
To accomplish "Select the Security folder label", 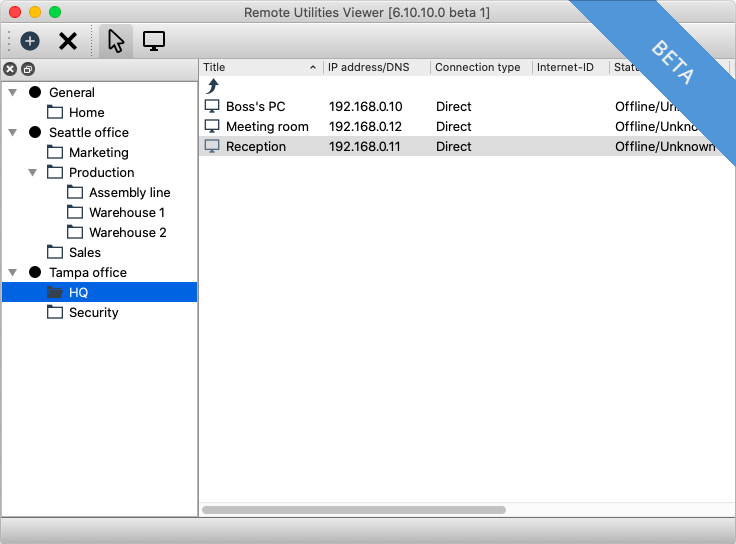I will [93, 313].
